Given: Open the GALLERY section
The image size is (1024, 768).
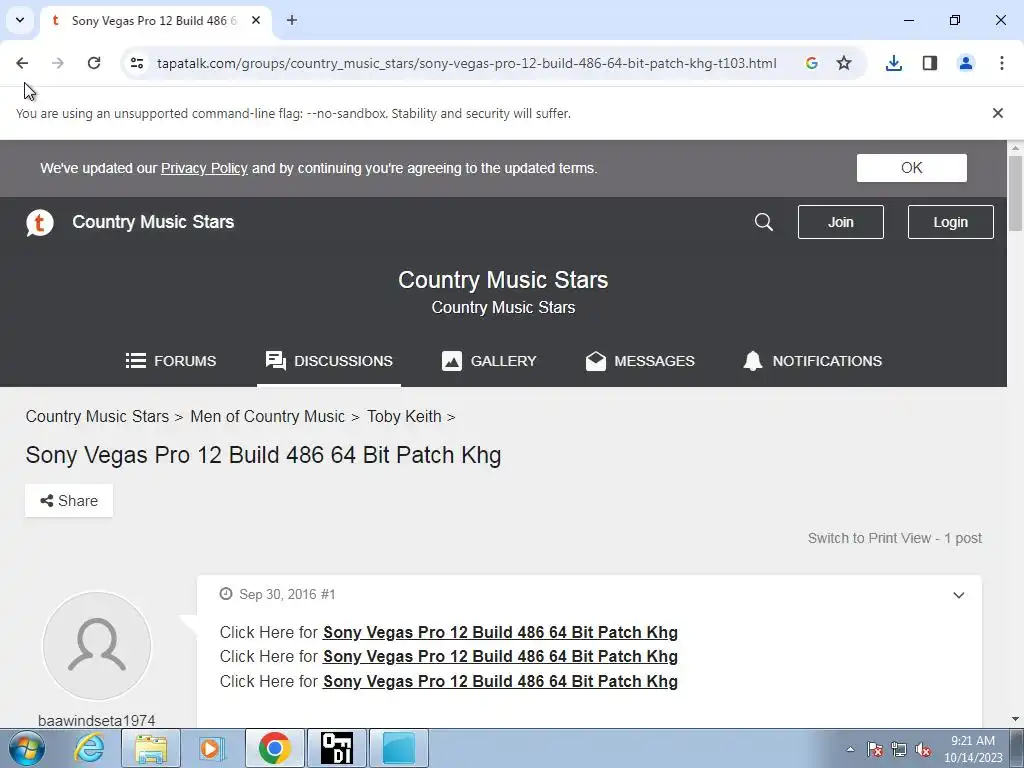Looking at the screenshot, I should pyautogui.click(x=488, y=360).
